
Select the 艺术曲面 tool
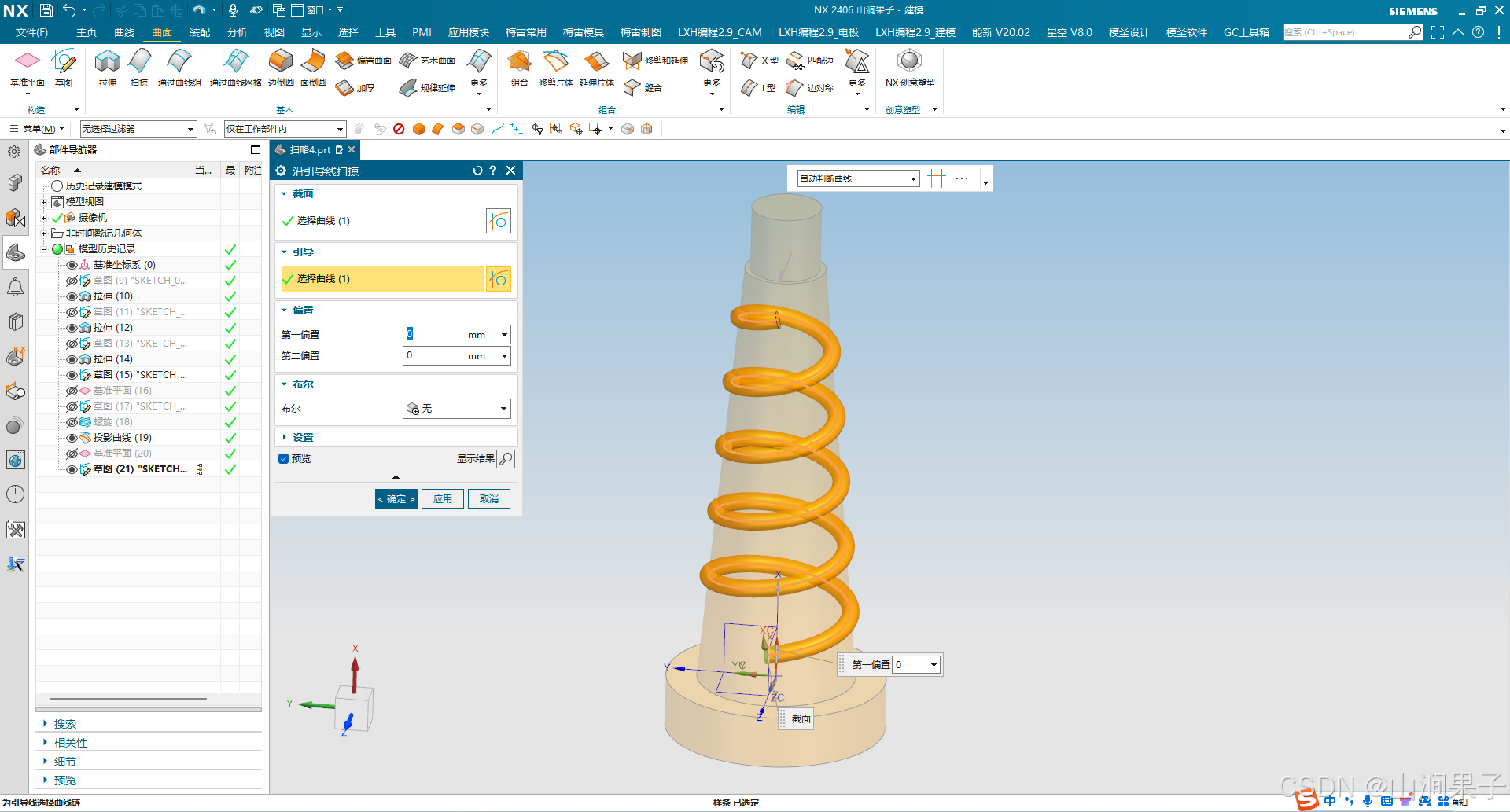click(x=427, y=61)
